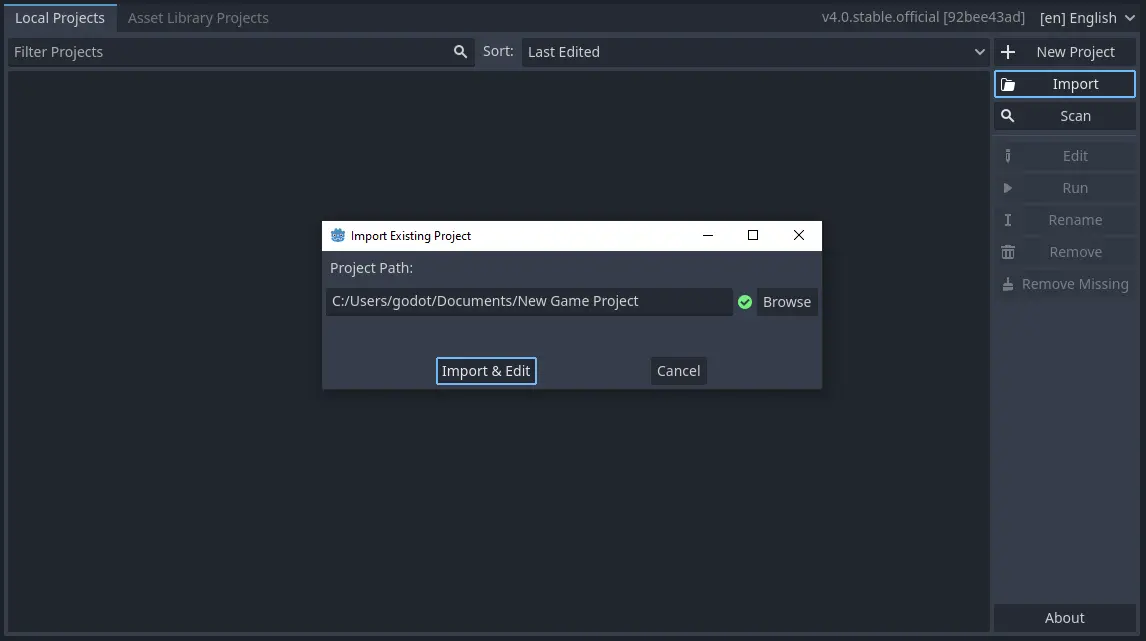Open the Asset Library Projects tab
Screen dimensions: 1146x641
coord(198,18)
